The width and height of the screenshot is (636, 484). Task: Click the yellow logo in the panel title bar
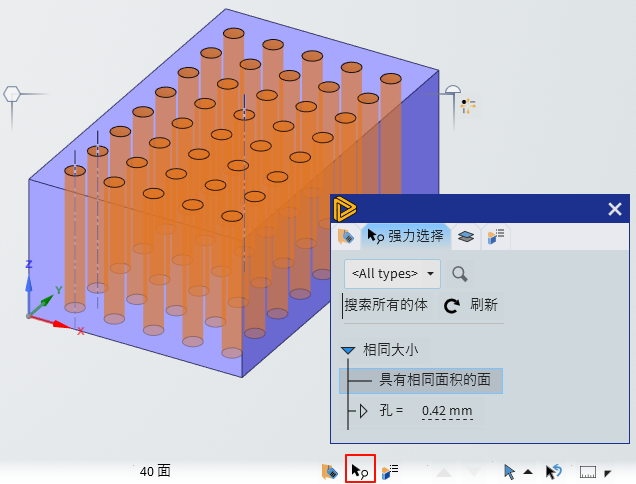pyautogui.click(x=344, y=209)
